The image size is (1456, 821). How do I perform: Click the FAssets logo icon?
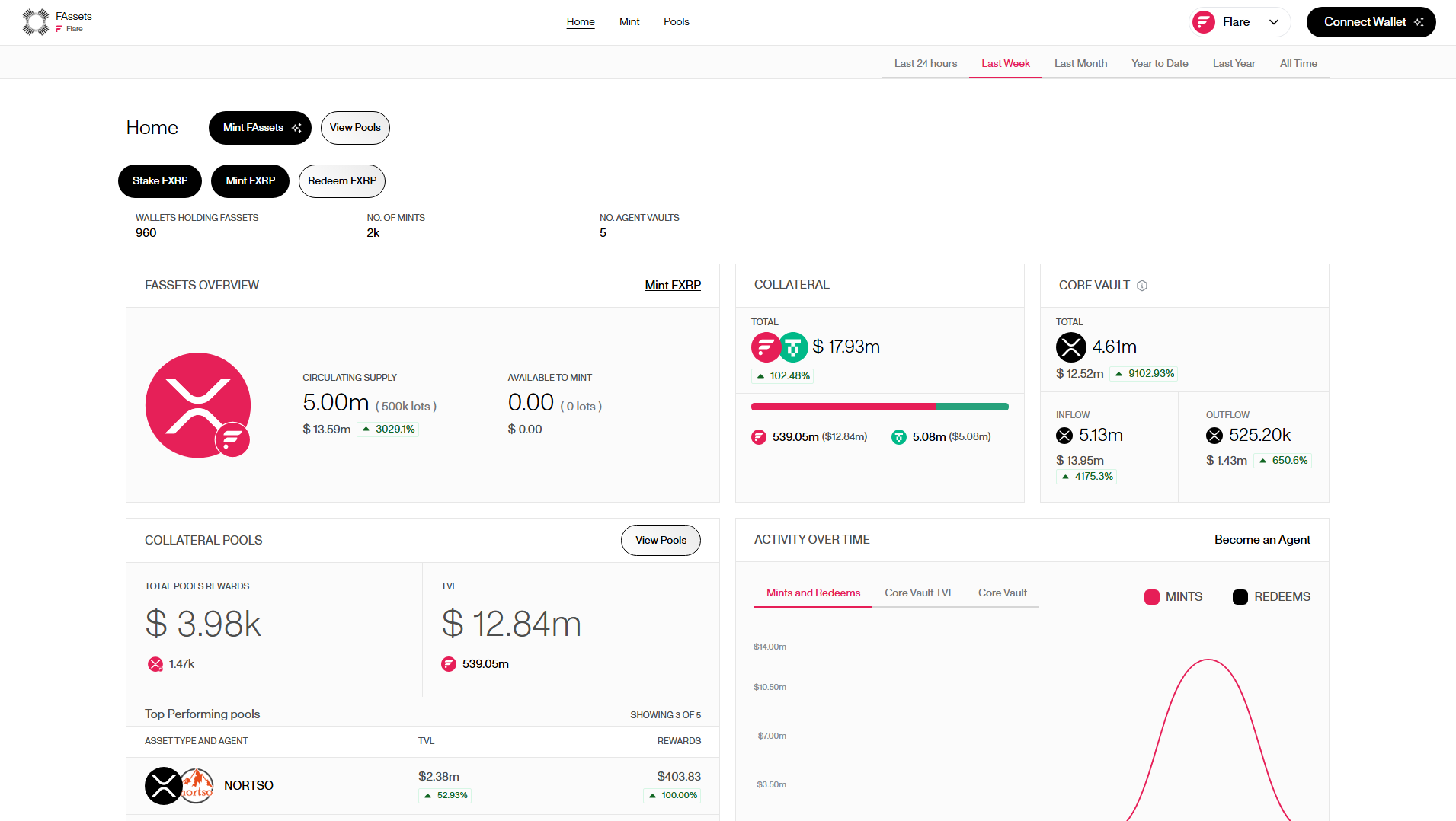click(35, 22)
